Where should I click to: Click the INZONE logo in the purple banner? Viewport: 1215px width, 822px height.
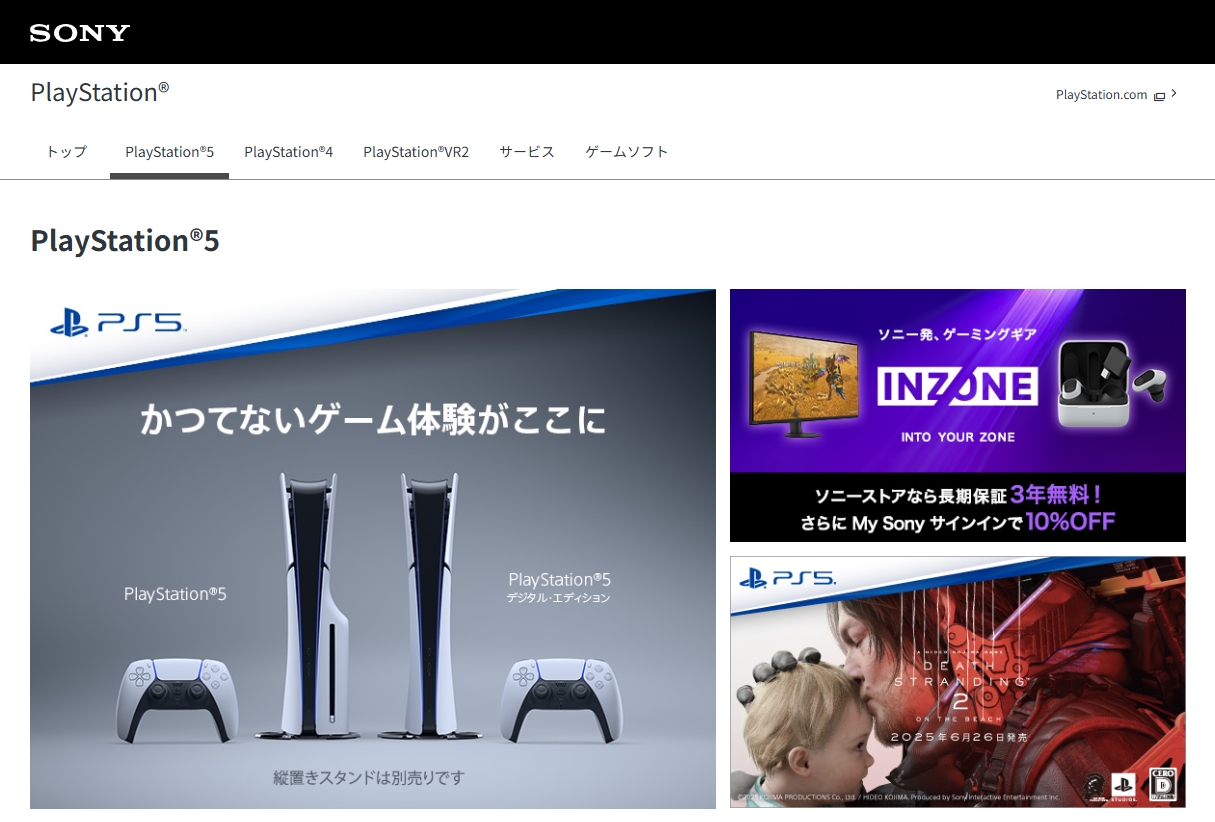coord(957,386)
